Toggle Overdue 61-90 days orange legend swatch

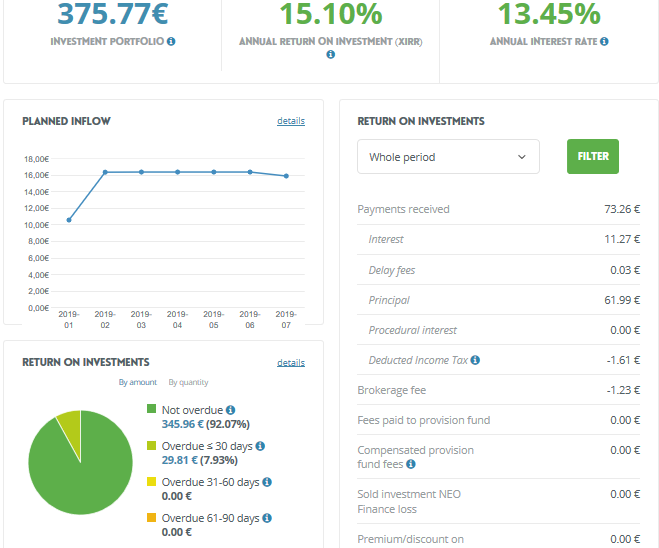click(x=152, y=518)
